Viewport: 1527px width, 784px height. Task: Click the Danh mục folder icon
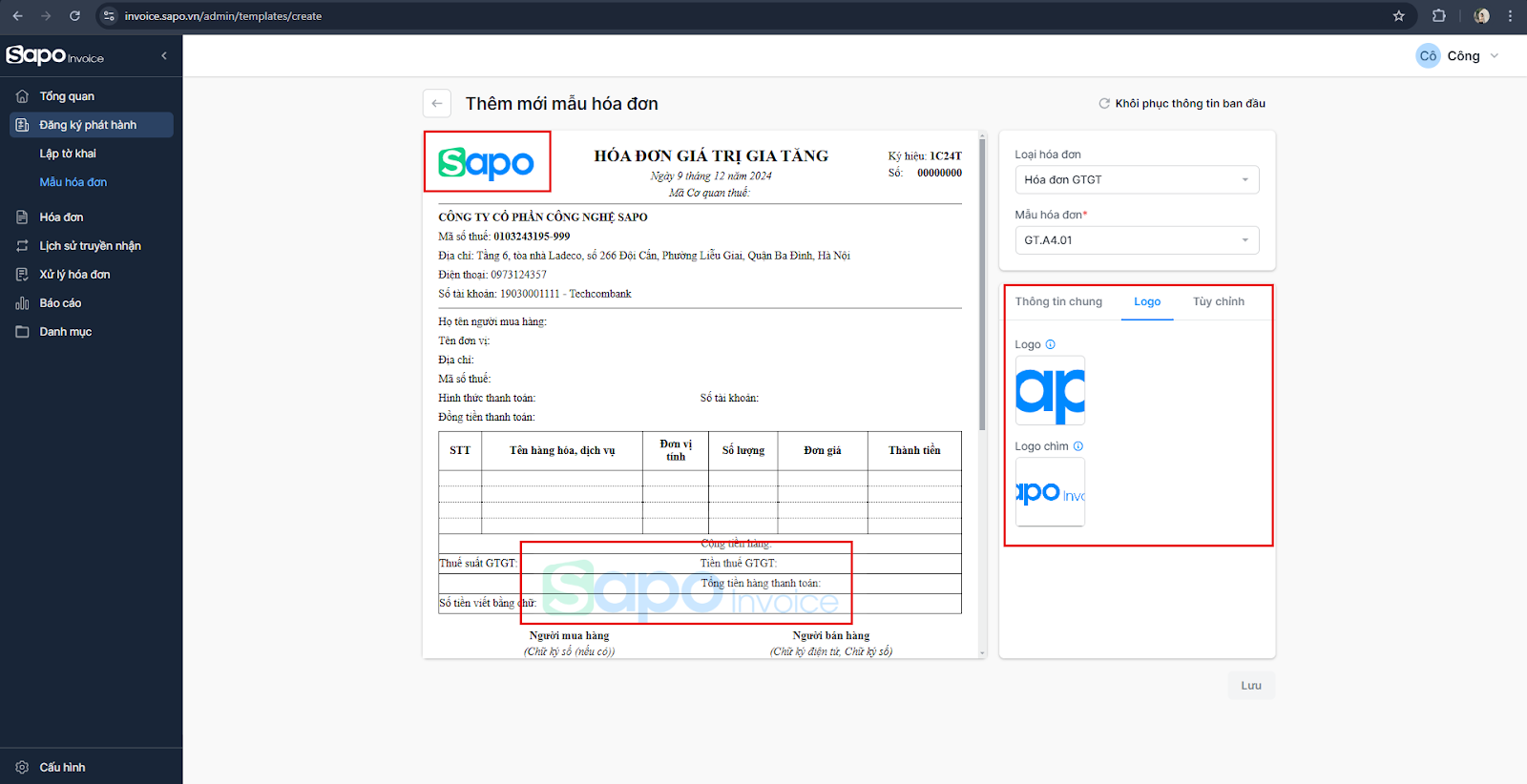[22, 332]
